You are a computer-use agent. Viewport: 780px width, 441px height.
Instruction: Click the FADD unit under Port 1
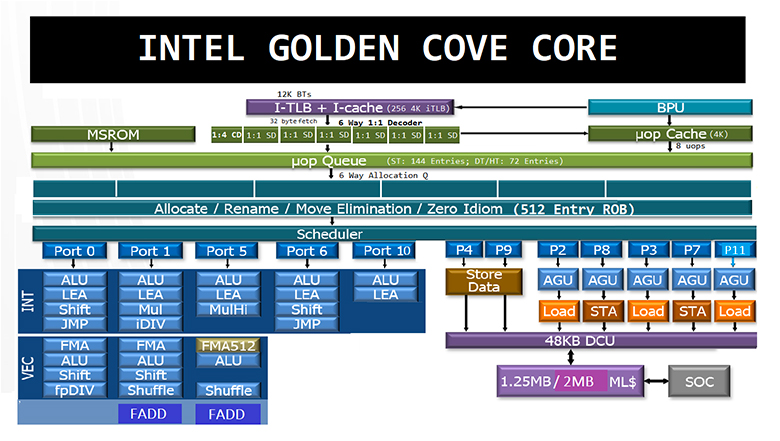pos(148,414)
